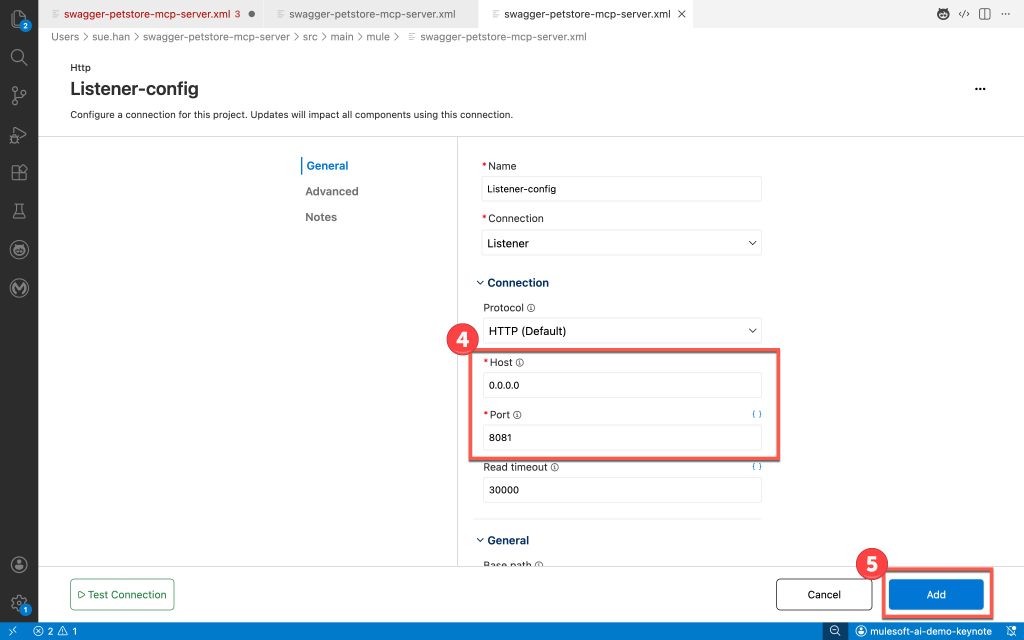Open the Protocol HTTP (Default) dropdown
The image size is (1024, 640).
click(x=621, y=331)
